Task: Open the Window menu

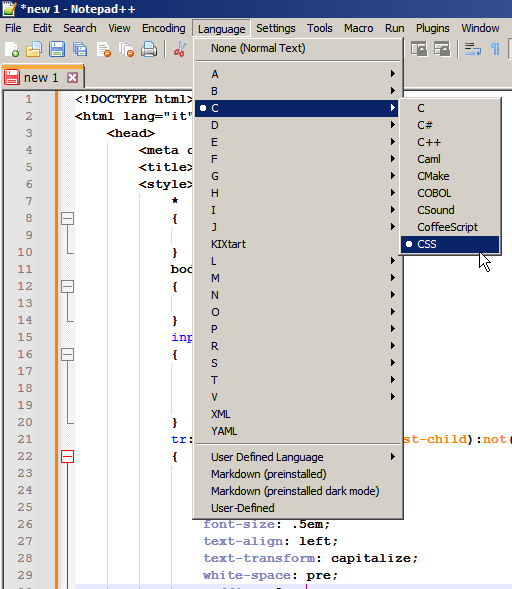Action: [480, 29]
